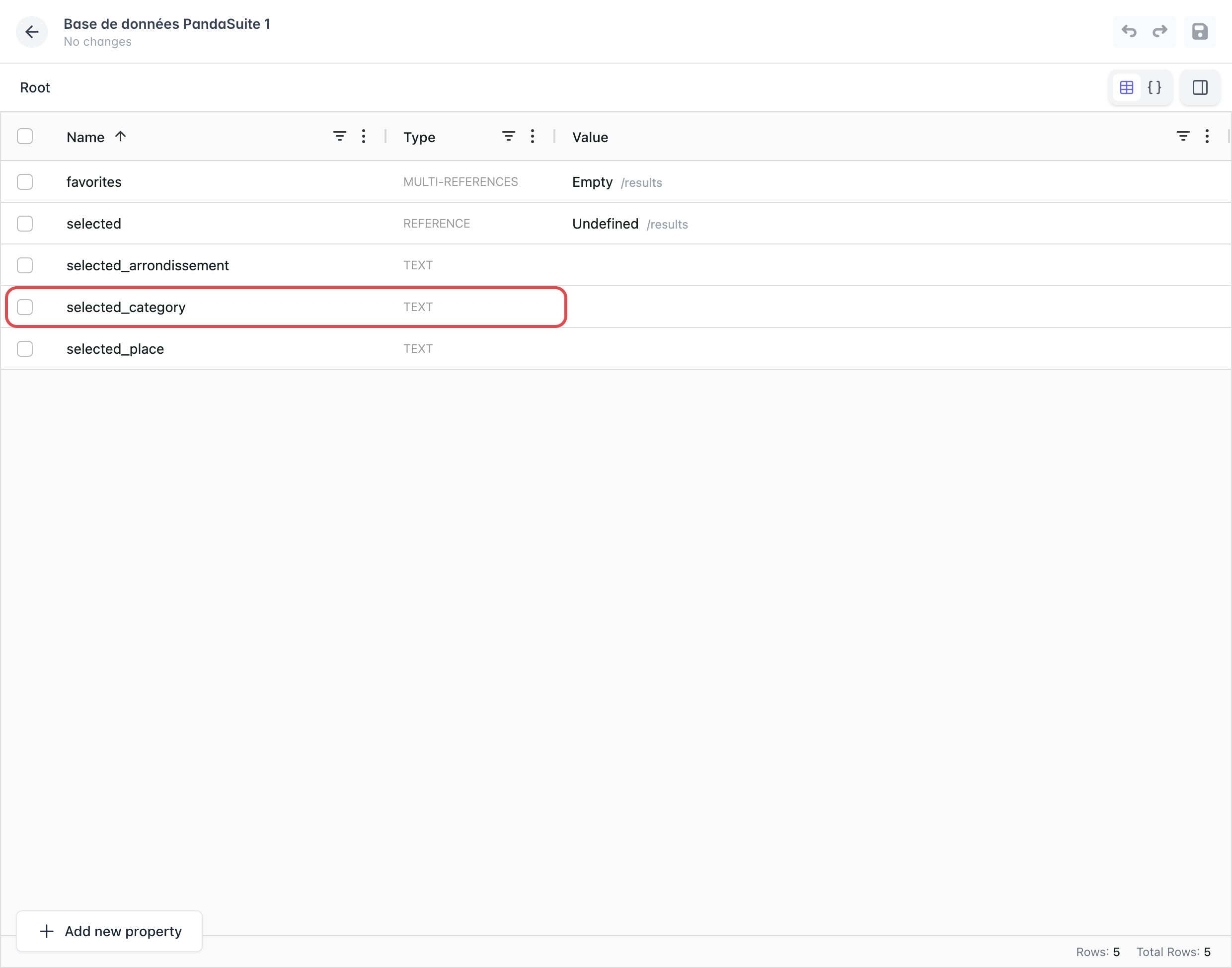The height and width of the screenshot is (968, 1232).
Task: Switch to JSON braces view
Action: pyautogui.click(x=1155, y=87)
